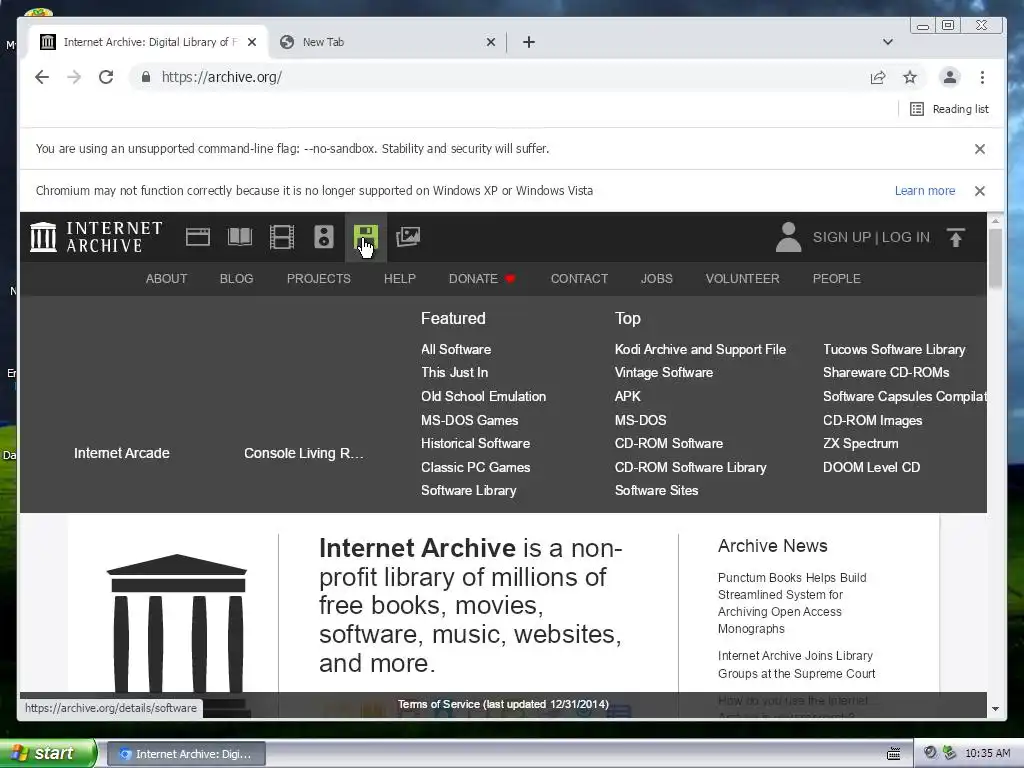The image size is (1024, 768).
Task: Open the Windows start button
Action: pyautogui.click(x=48, y=753)
